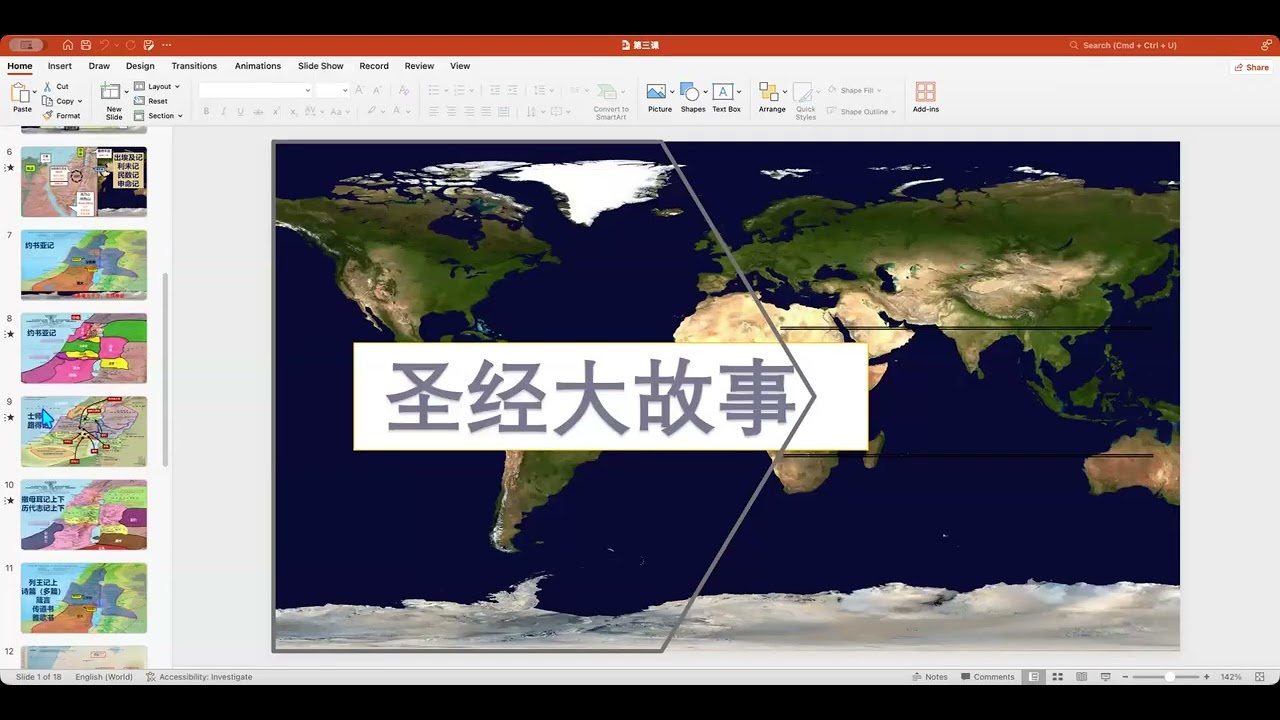The width and height of the screenshot is (1280, 720).
Task: Toggle Italic formatting
Action: [223, 111]
